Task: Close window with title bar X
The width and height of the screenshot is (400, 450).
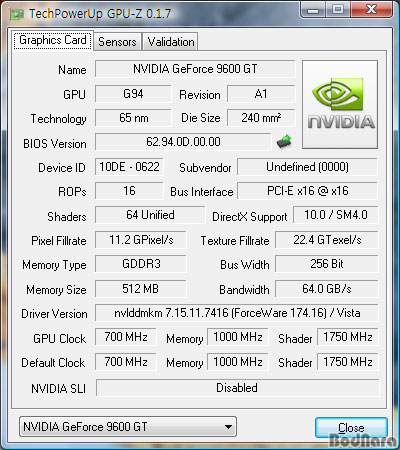Action: coord(371,10)
